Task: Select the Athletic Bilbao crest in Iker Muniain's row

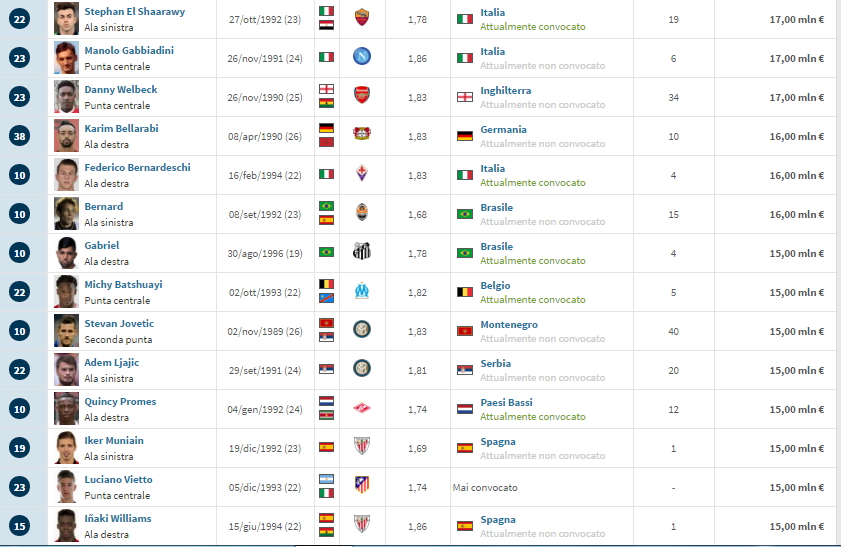Action: point(362,446)
